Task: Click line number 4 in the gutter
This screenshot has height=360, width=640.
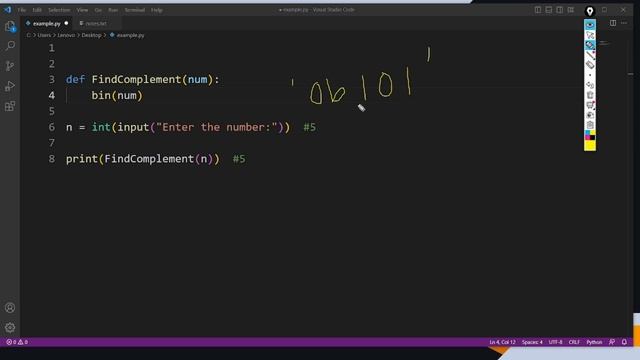Action: coord(51,96)
